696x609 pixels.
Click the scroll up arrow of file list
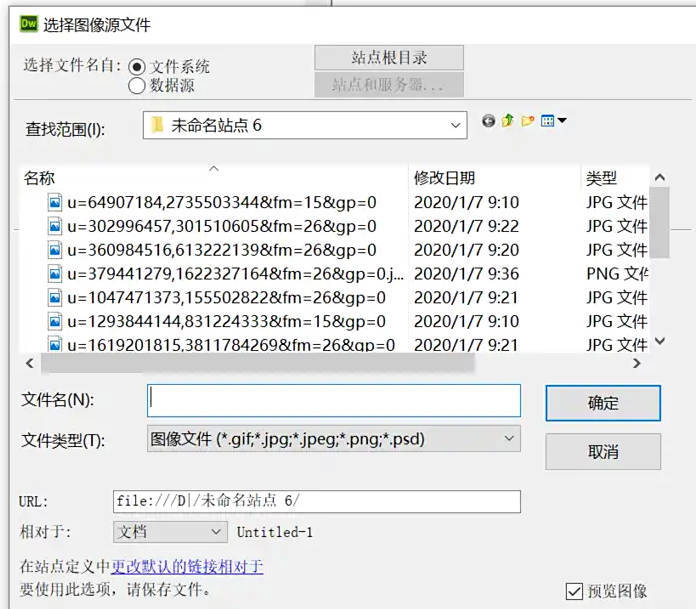click(660, 178)
